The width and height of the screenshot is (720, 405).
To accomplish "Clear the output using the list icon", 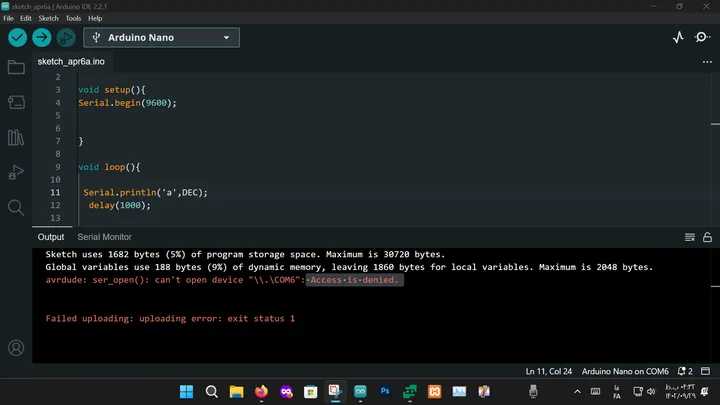I will tap(690, 237).
